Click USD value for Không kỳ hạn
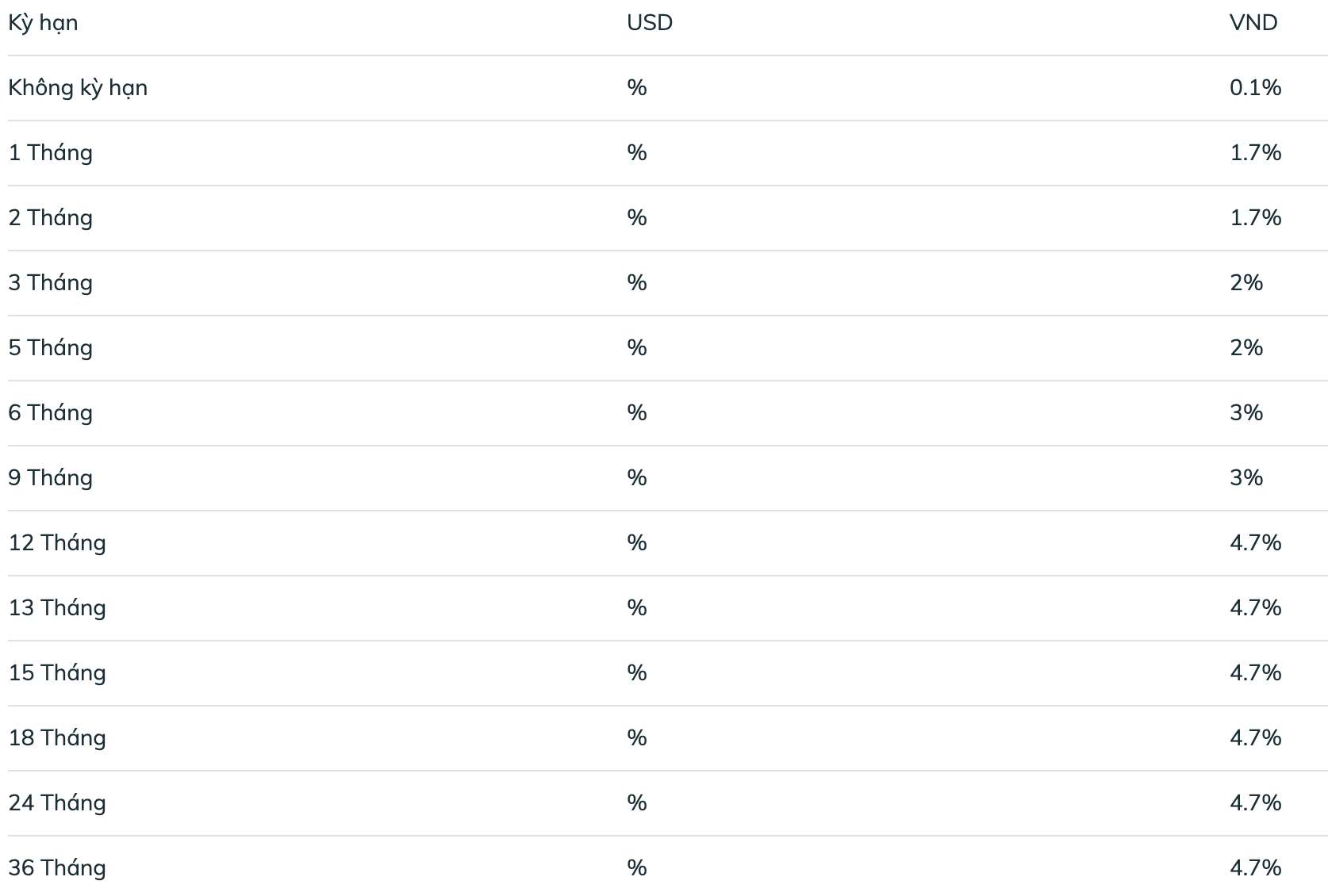The image size is (1328, 896). point(637,88)
